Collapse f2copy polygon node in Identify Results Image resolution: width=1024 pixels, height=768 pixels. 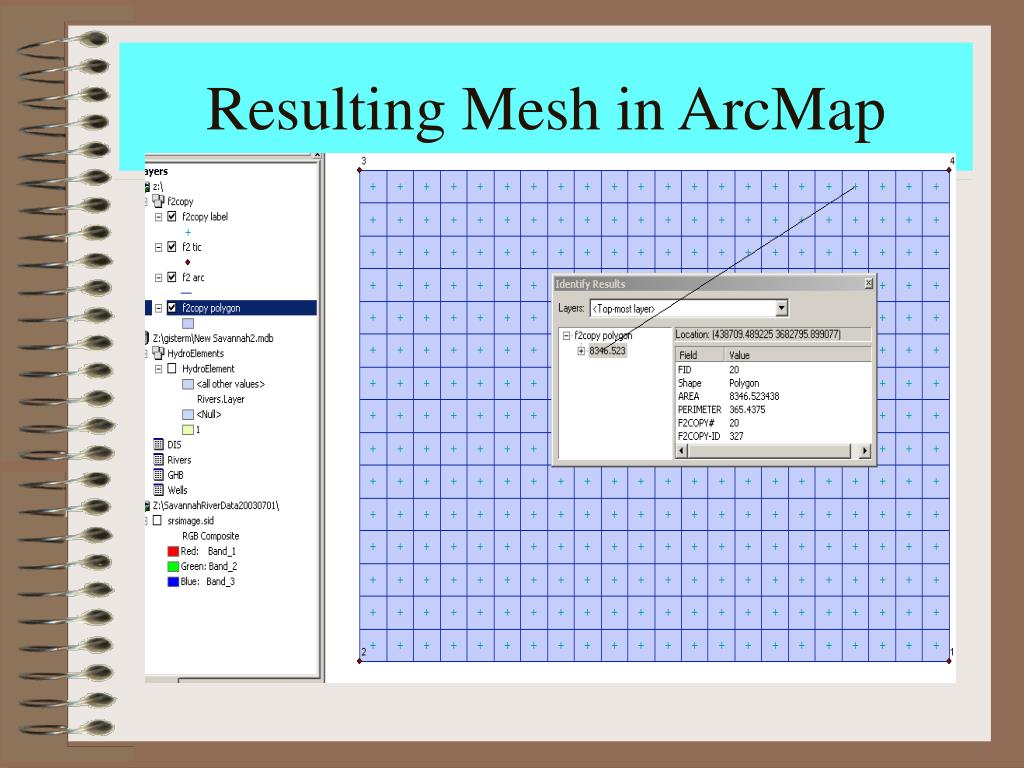coord(566,336)
